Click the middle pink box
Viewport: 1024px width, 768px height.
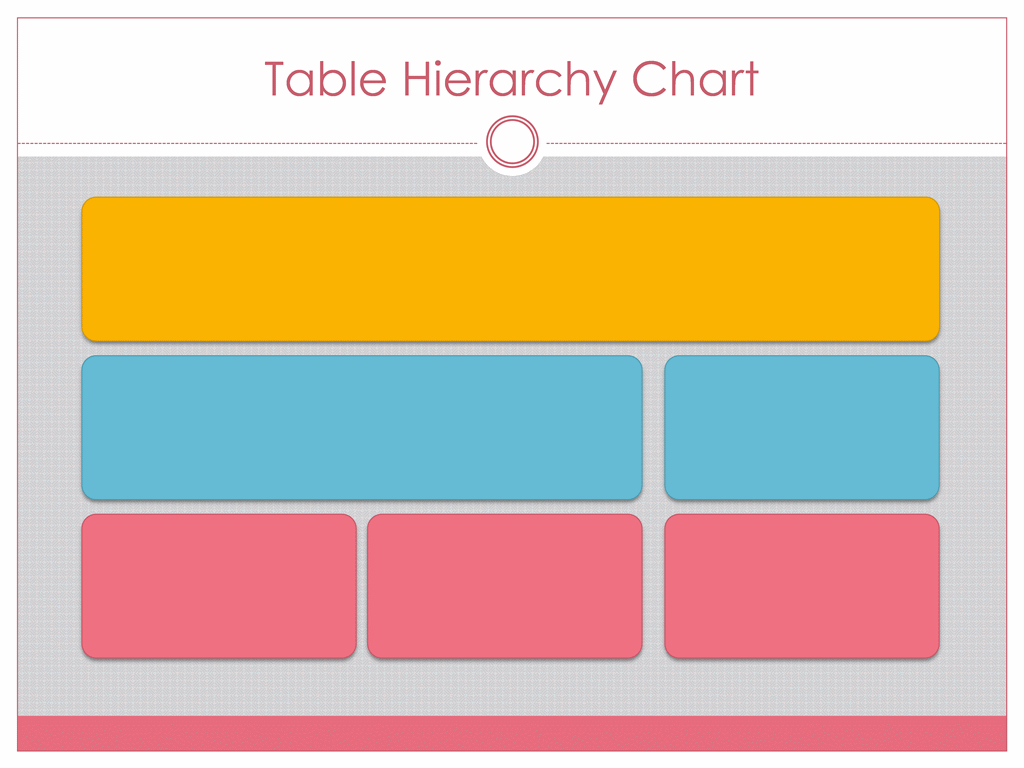coord(505,586)
